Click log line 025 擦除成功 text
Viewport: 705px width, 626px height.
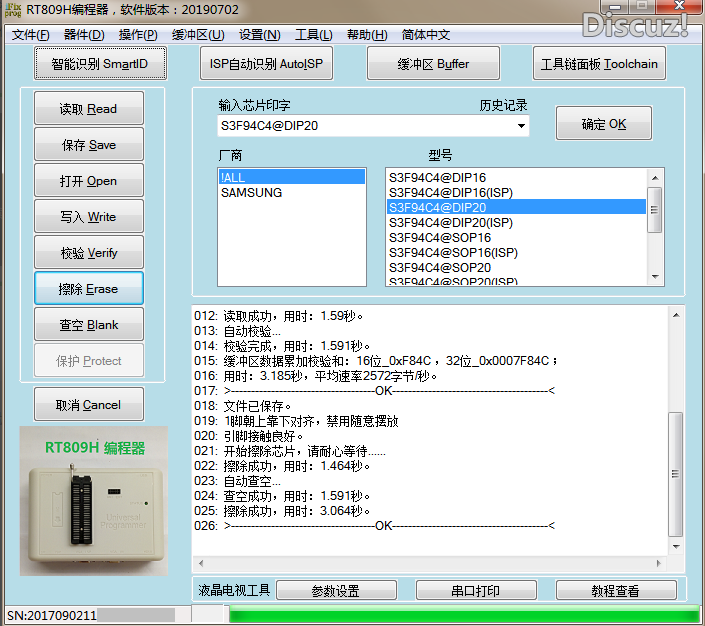(x=282, y=511)
